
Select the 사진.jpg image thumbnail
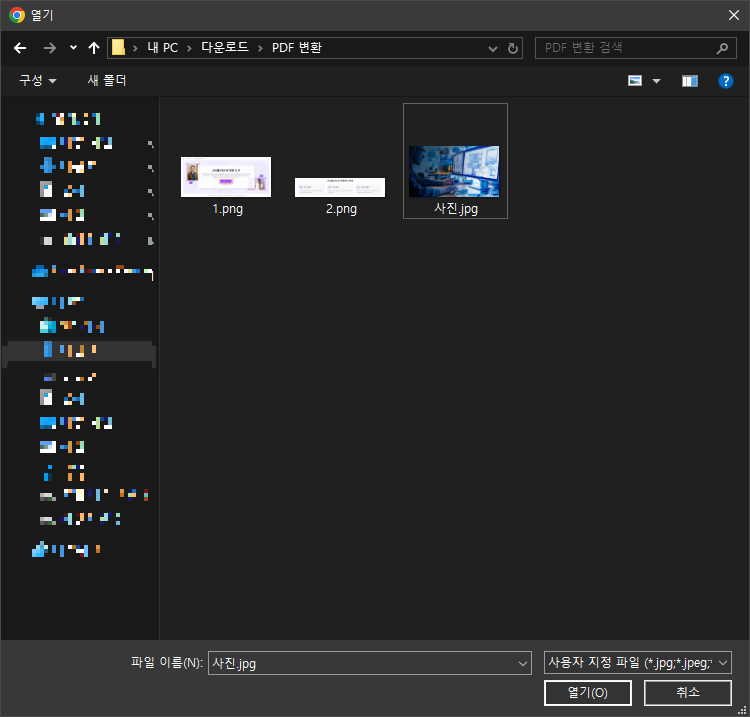tap(454, 171)
